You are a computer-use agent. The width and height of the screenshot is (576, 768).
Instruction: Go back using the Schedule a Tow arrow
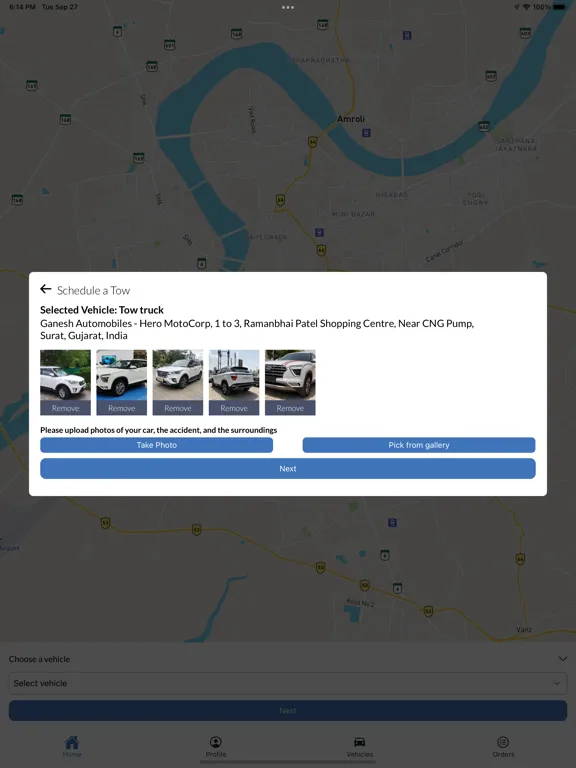pos(46,289)
